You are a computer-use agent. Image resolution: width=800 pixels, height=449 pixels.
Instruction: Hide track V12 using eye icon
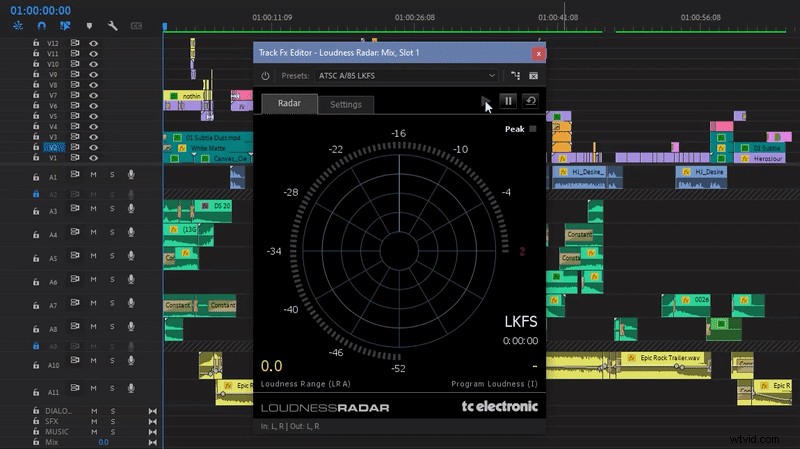pos(93,43)
